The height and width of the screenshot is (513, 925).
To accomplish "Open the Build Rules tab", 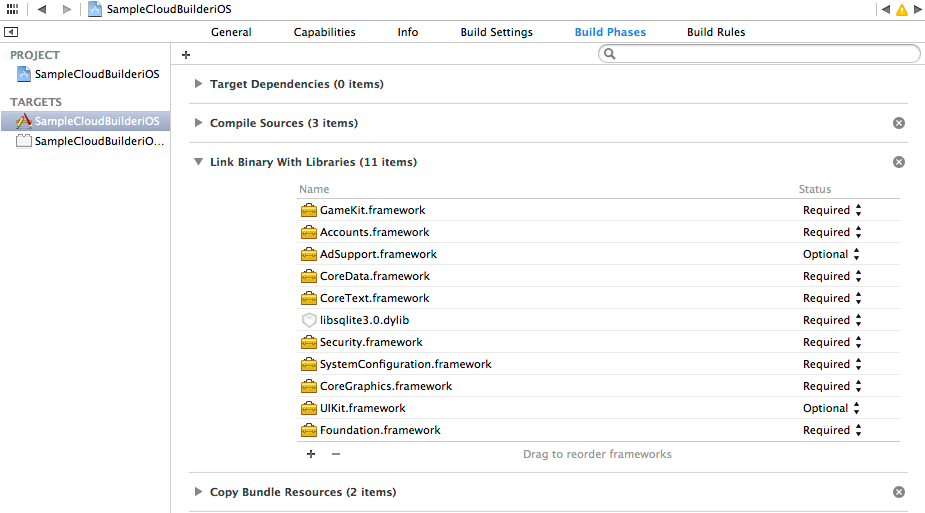I will click(x=716, y=32).
